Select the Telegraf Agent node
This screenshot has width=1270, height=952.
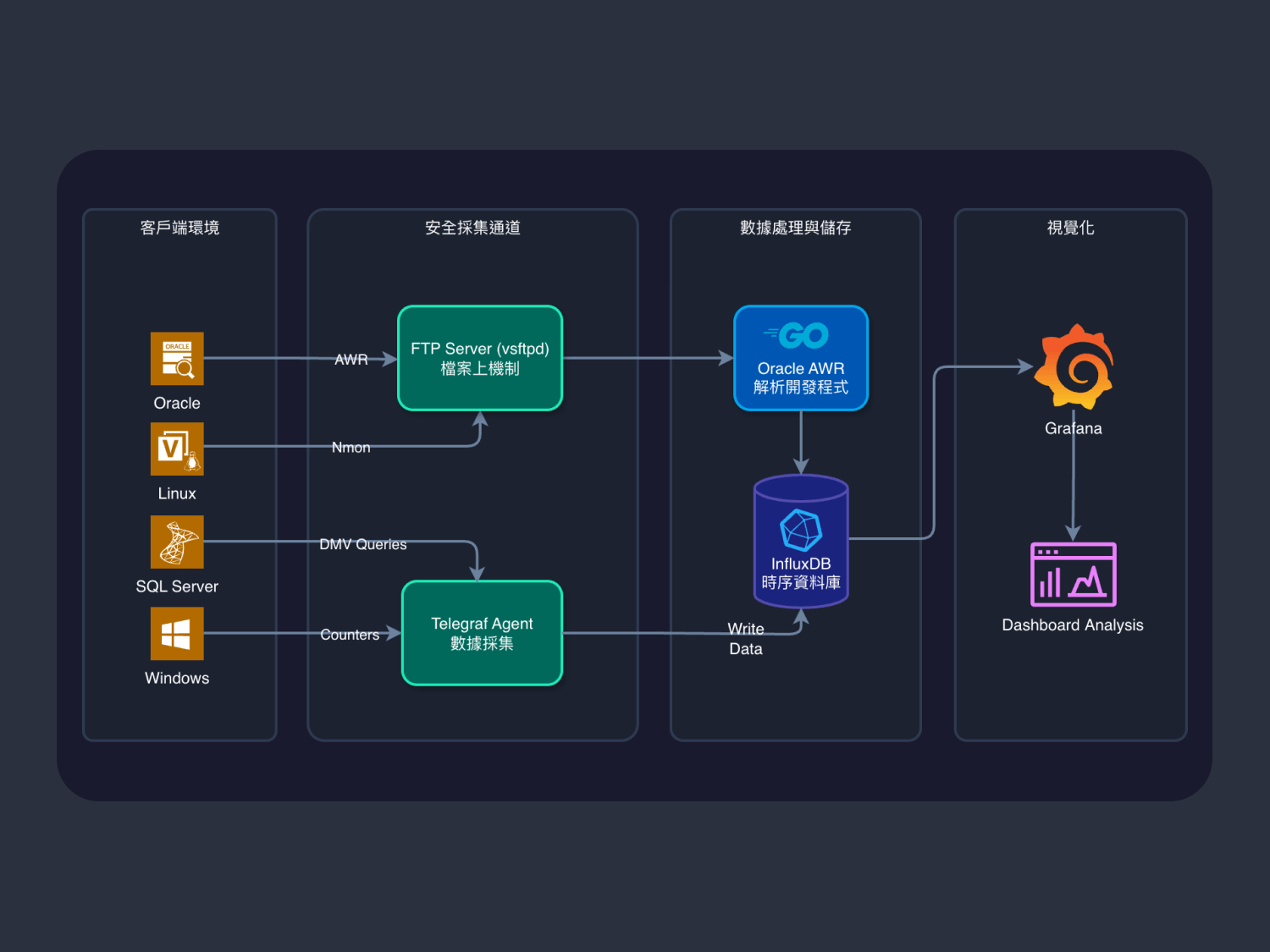482,633
